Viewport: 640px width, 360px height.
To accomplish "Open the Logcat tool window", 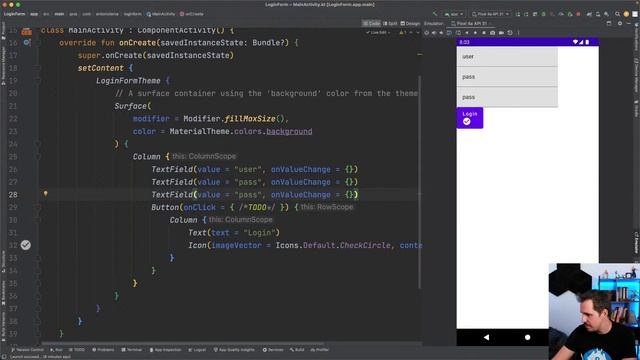I will [x=197, y=350].
